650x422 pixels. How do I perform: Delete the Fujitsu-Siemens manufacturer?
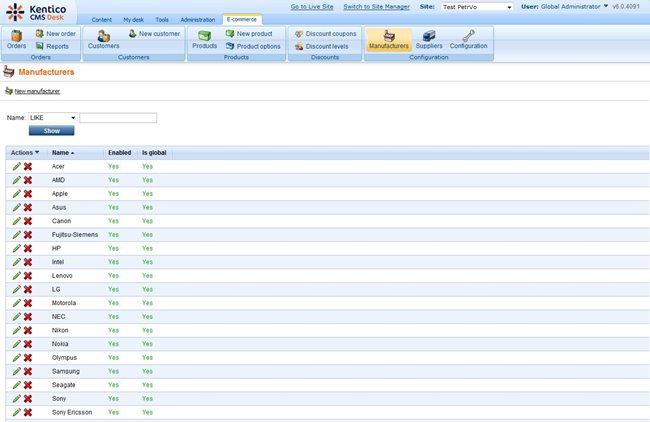point(28,235)
